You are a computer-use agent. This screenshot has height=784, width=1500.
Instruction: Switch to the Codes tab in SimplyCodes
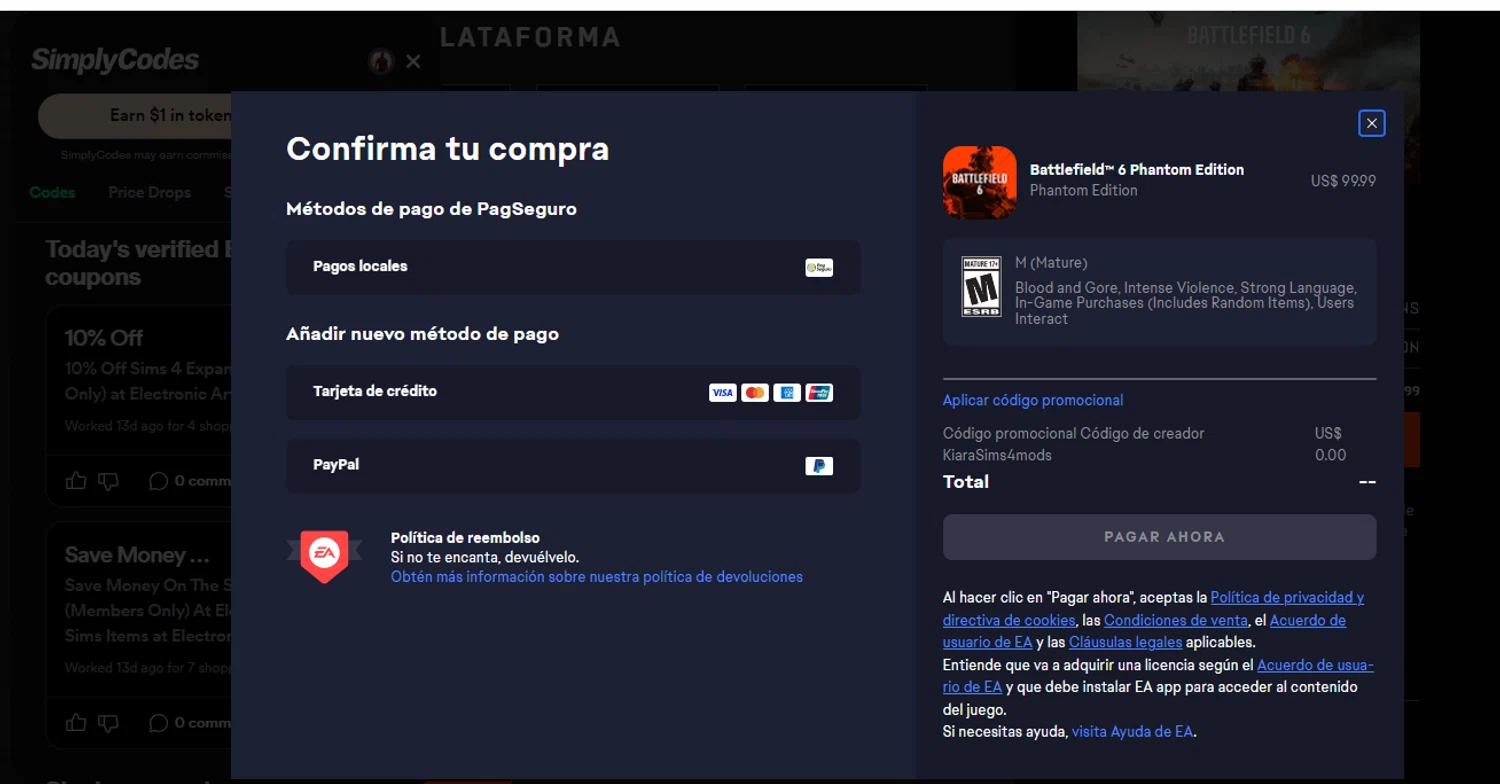point(52,192)
